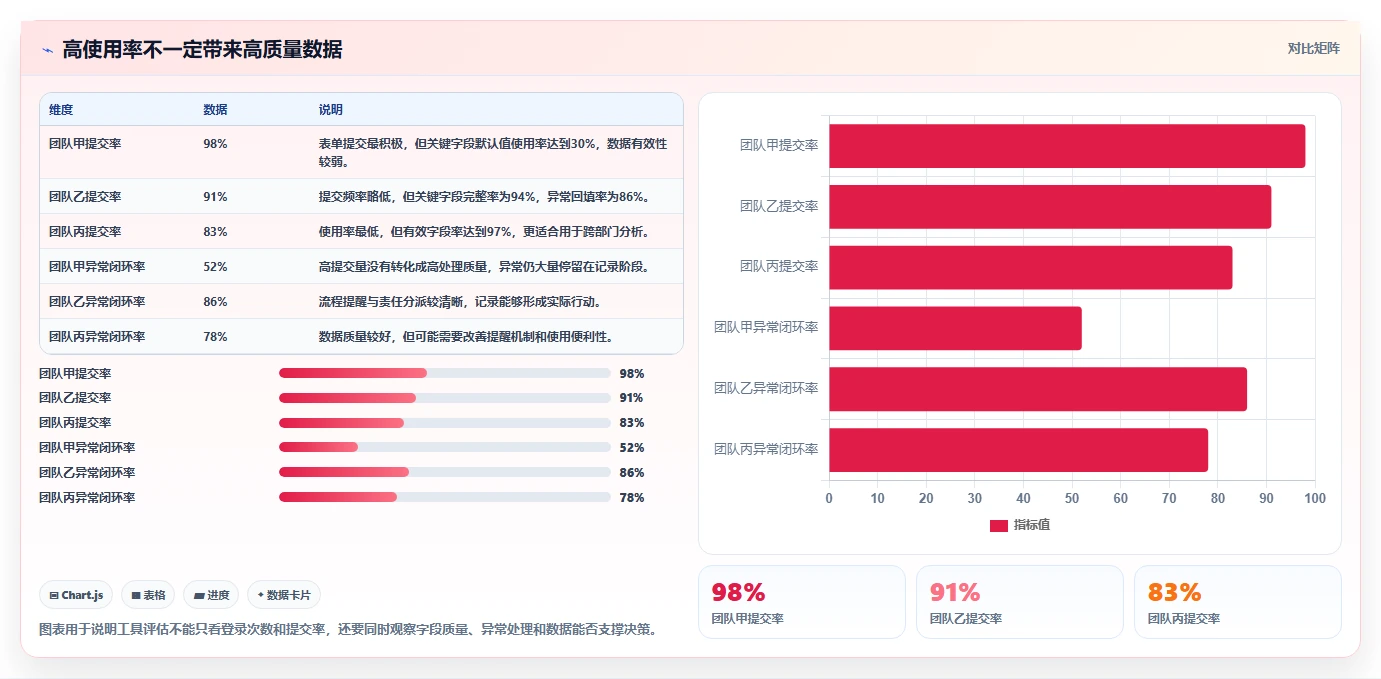Click the 团队乙异常闭环率 table row label
The image size is (1381, 679).
coord(97,302)
